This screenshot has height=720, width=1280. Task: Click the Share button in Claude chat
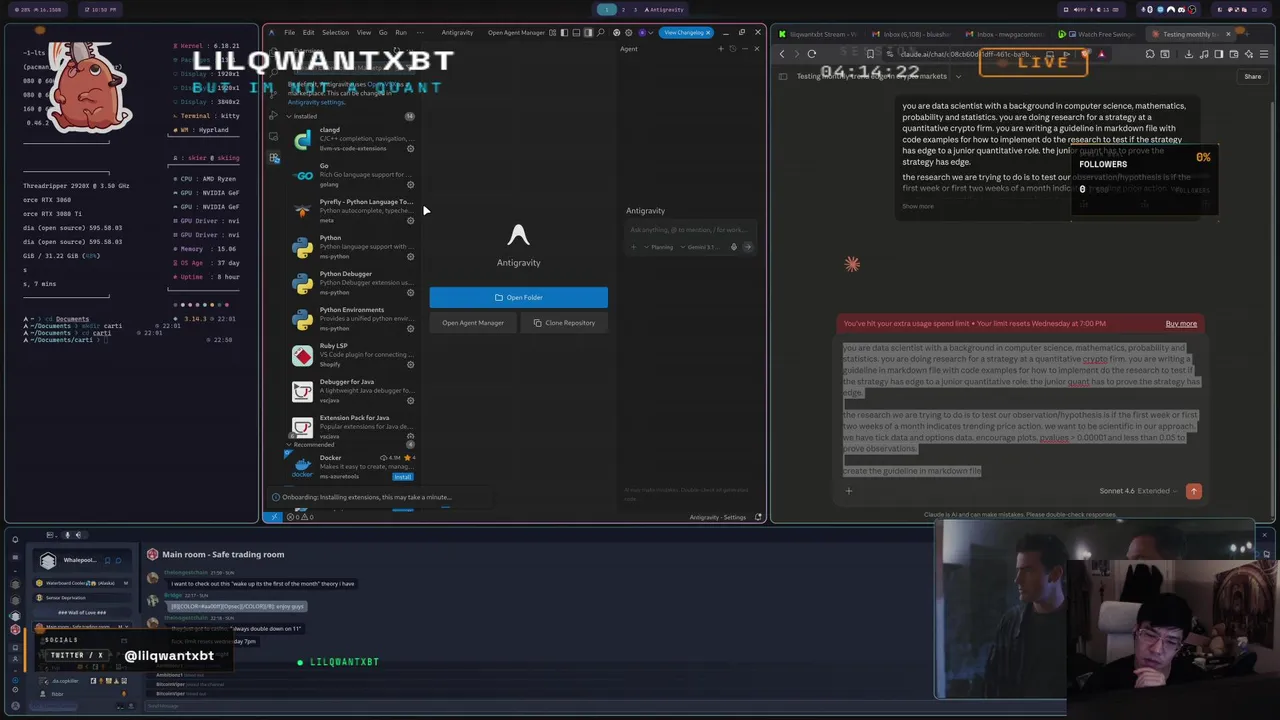(1252, 76)
